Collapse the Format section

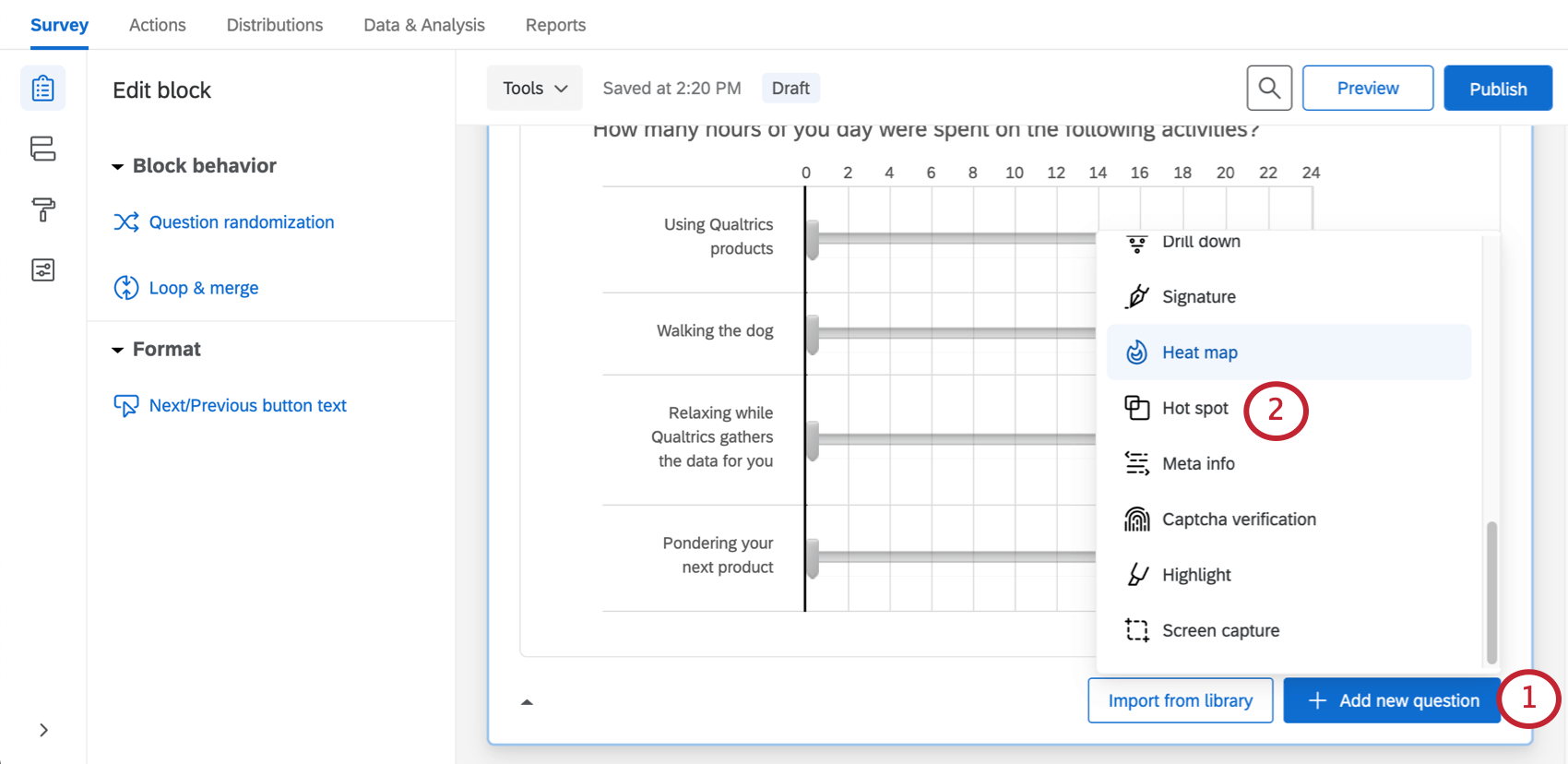118,351
